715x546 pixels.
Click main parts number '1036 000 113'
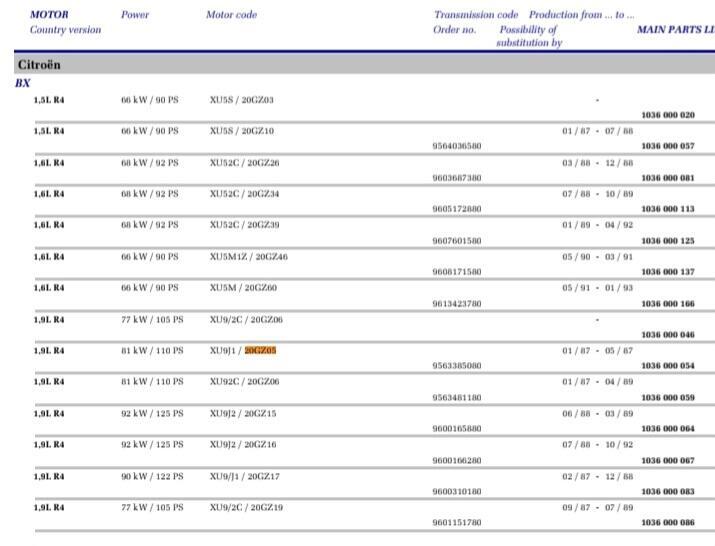click(668, 209)
